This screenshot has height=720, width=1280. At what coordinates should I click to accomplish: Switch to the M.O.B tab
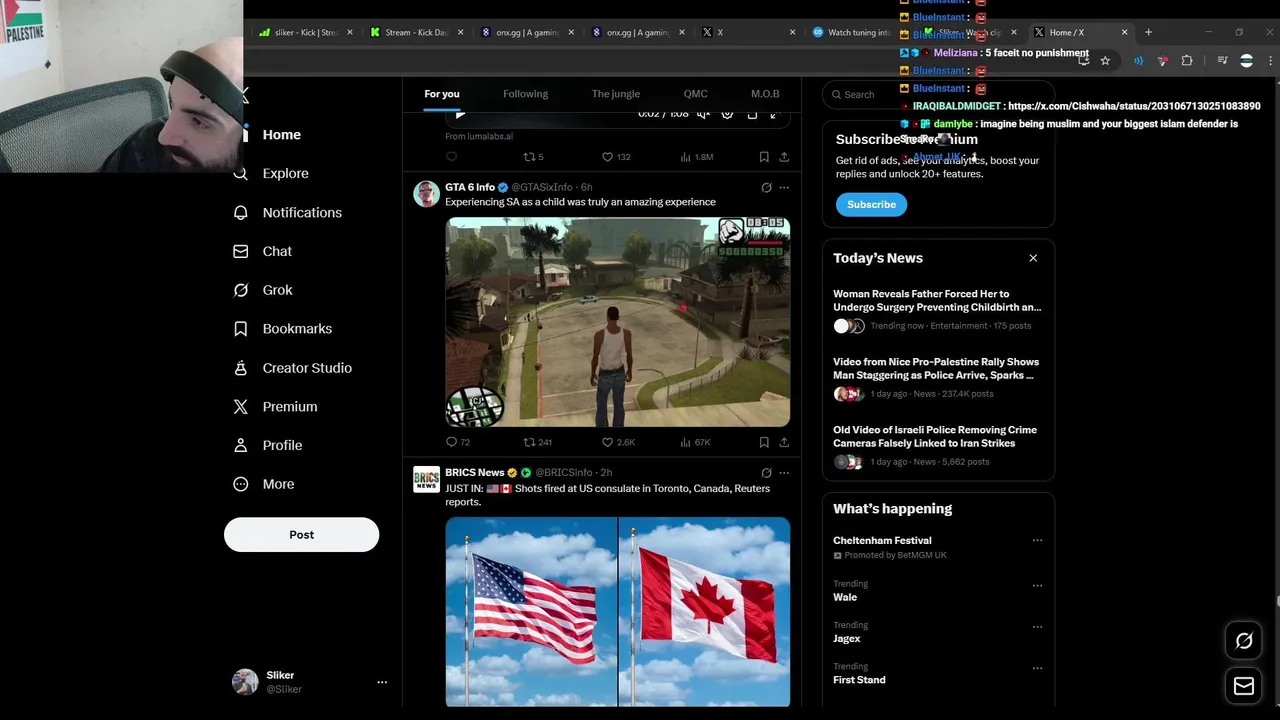coord(765,94)
